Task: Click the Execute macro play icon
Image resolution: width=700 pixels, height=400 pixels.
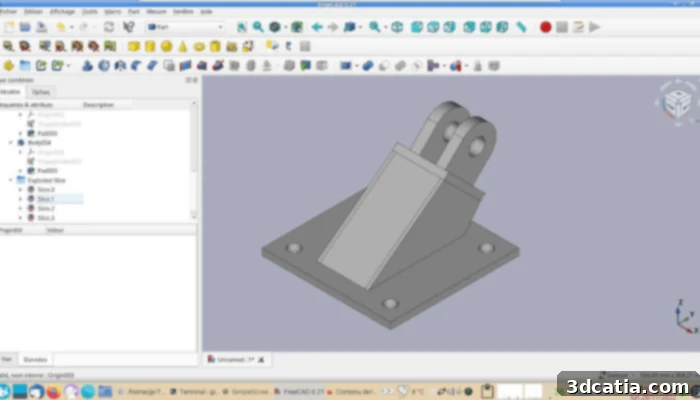Action: point(595,27)
